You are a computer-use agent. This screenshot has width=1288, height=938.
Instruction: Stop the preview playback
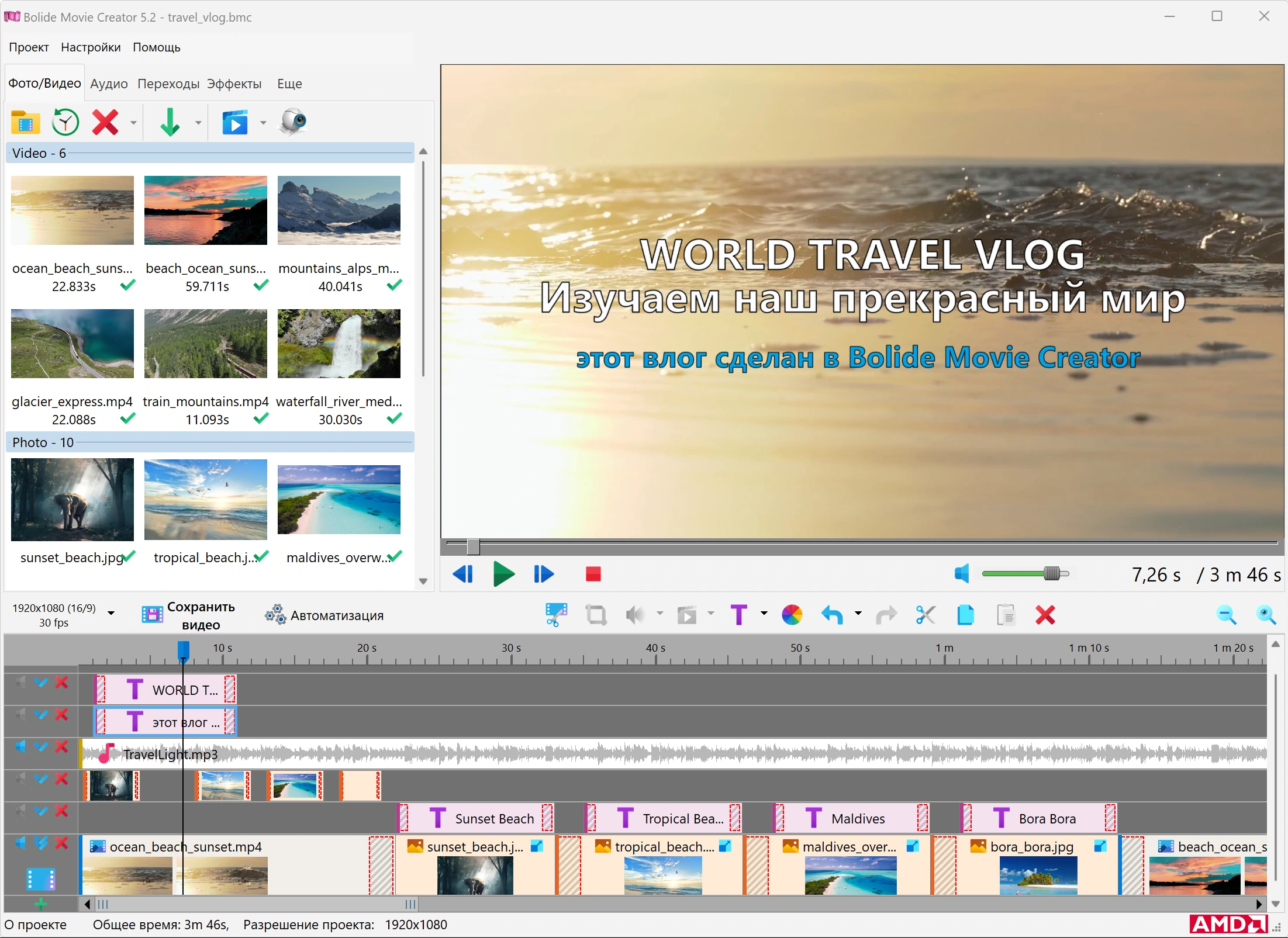[x=593, y=574]
